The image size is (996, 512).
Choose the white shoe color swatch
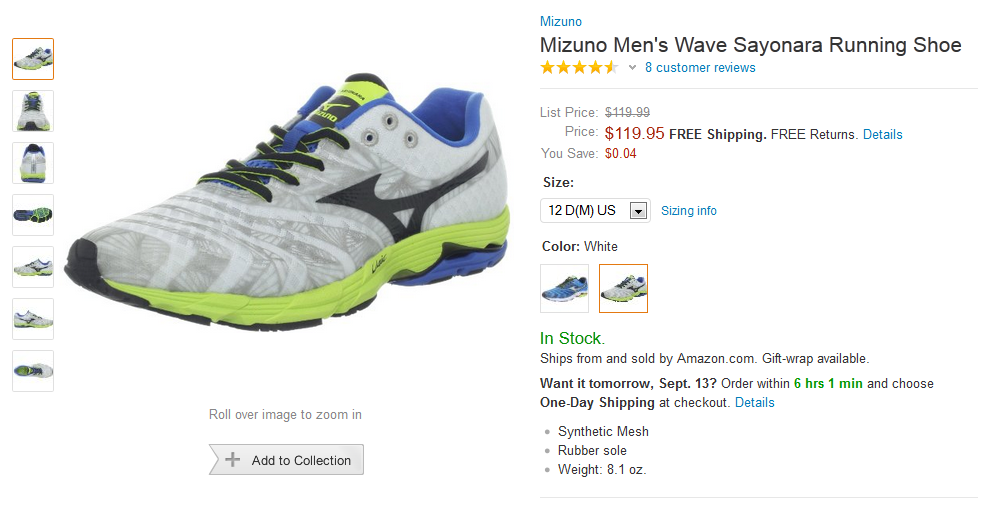coord(623,288)
